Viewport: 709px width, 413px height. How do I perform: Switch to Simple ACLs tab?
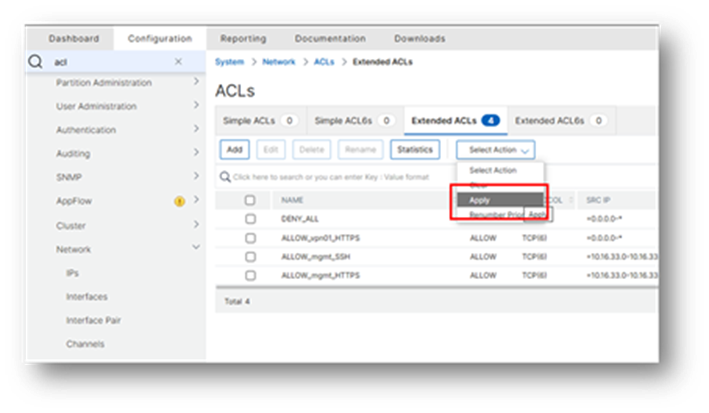pyautogui.click(x=260, y=121)
